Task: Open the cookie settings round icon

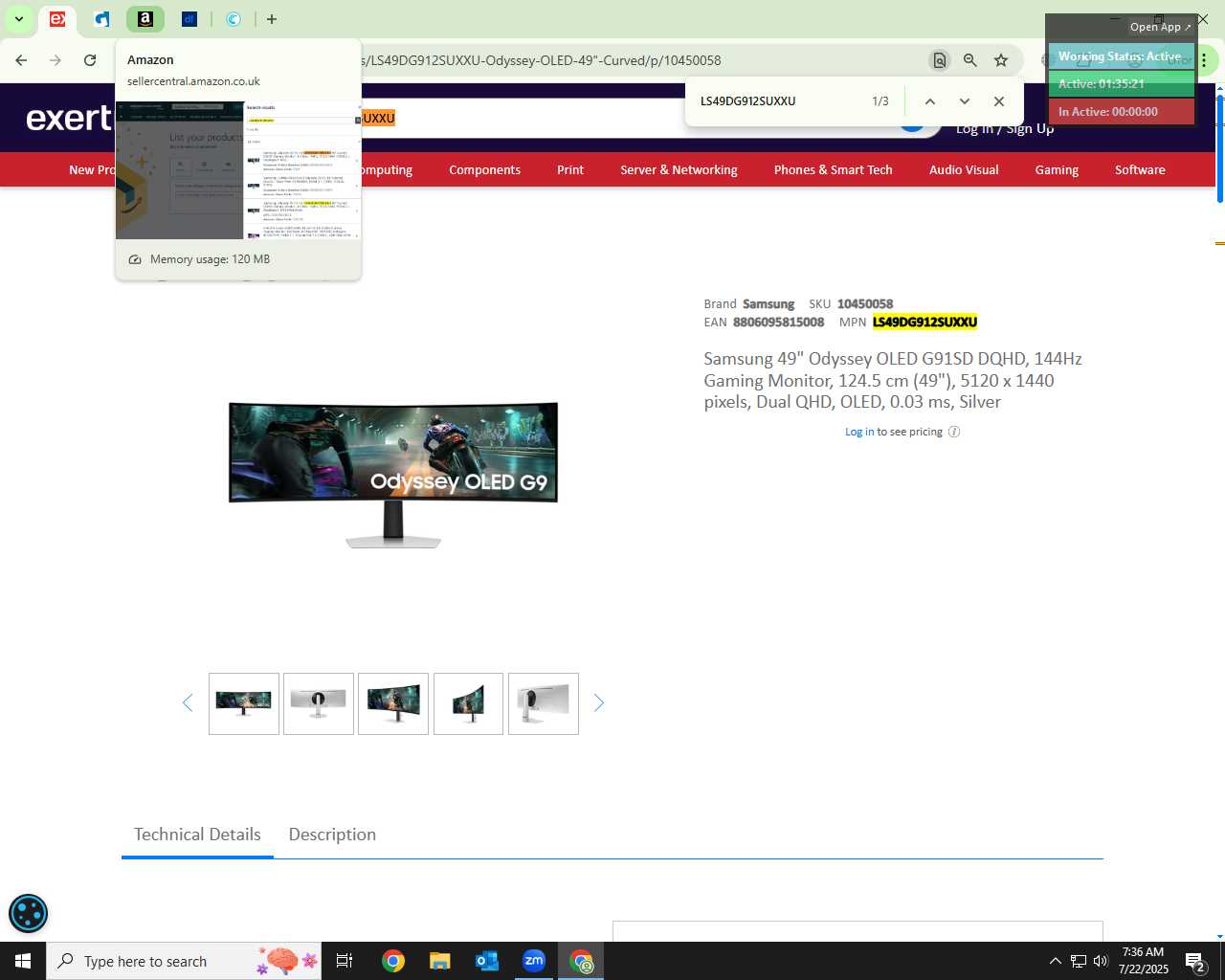Action: pyautogui.click(x=28, y=913)
